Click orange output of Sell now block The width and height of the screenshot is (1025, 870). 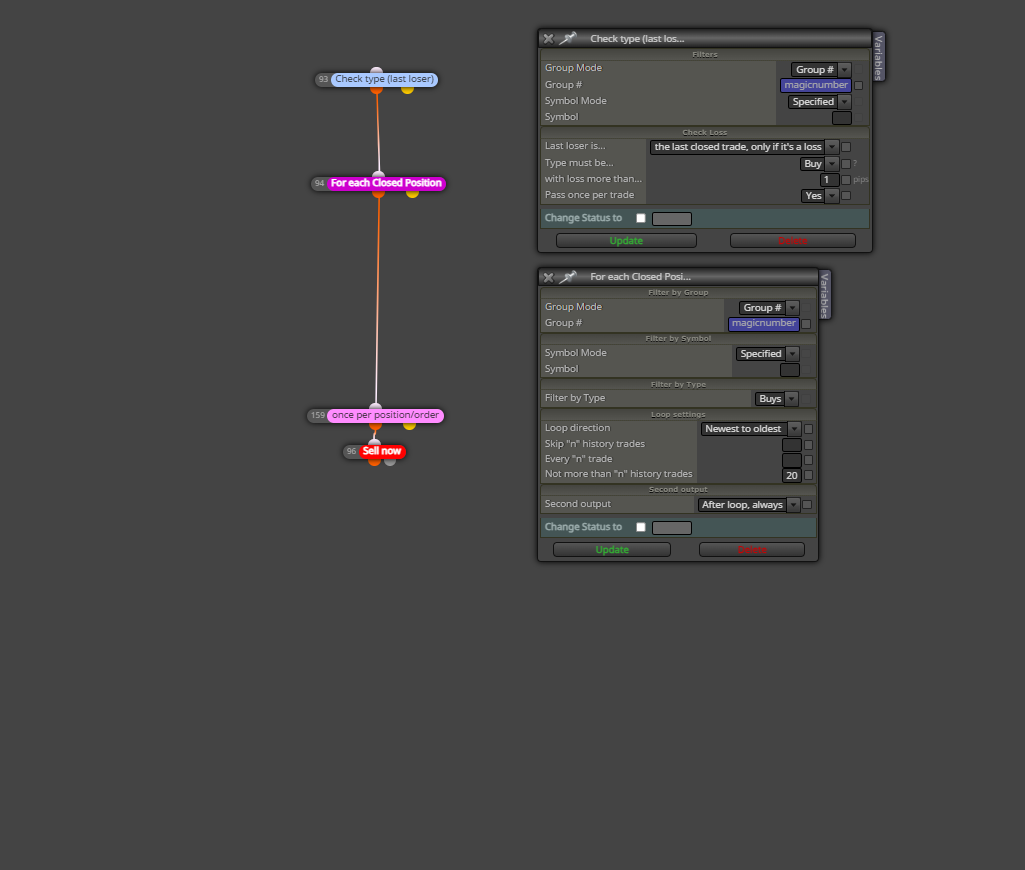[x=374, y=461]
